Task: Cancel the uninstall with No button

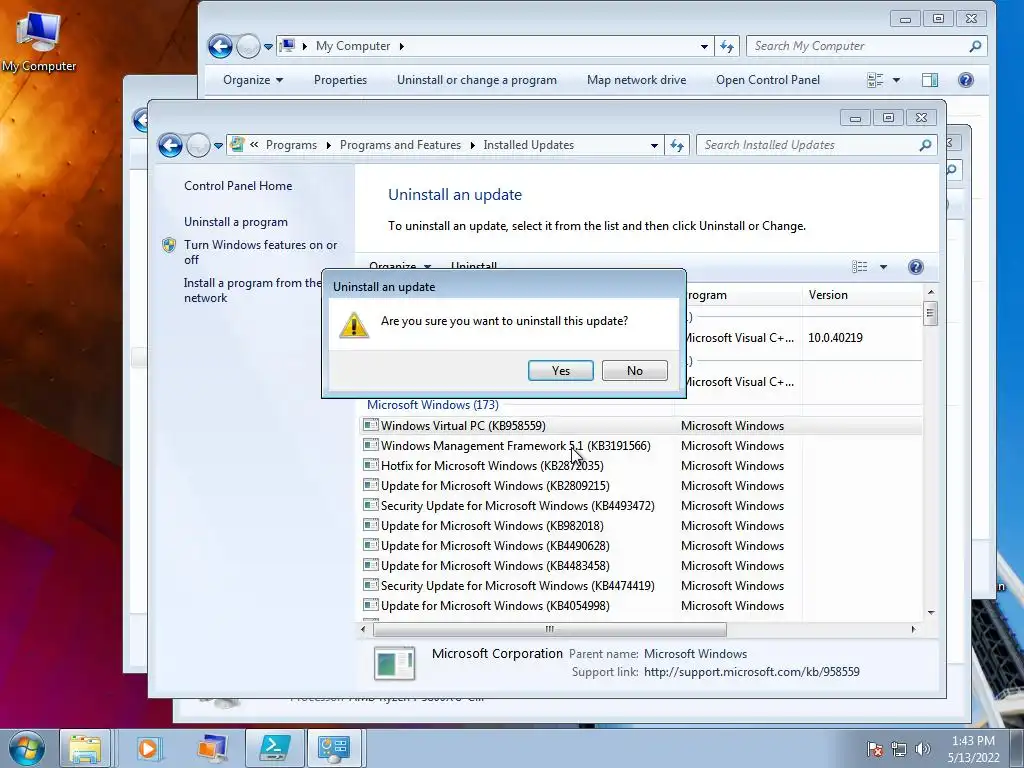Action: click(x=634, y=370)
